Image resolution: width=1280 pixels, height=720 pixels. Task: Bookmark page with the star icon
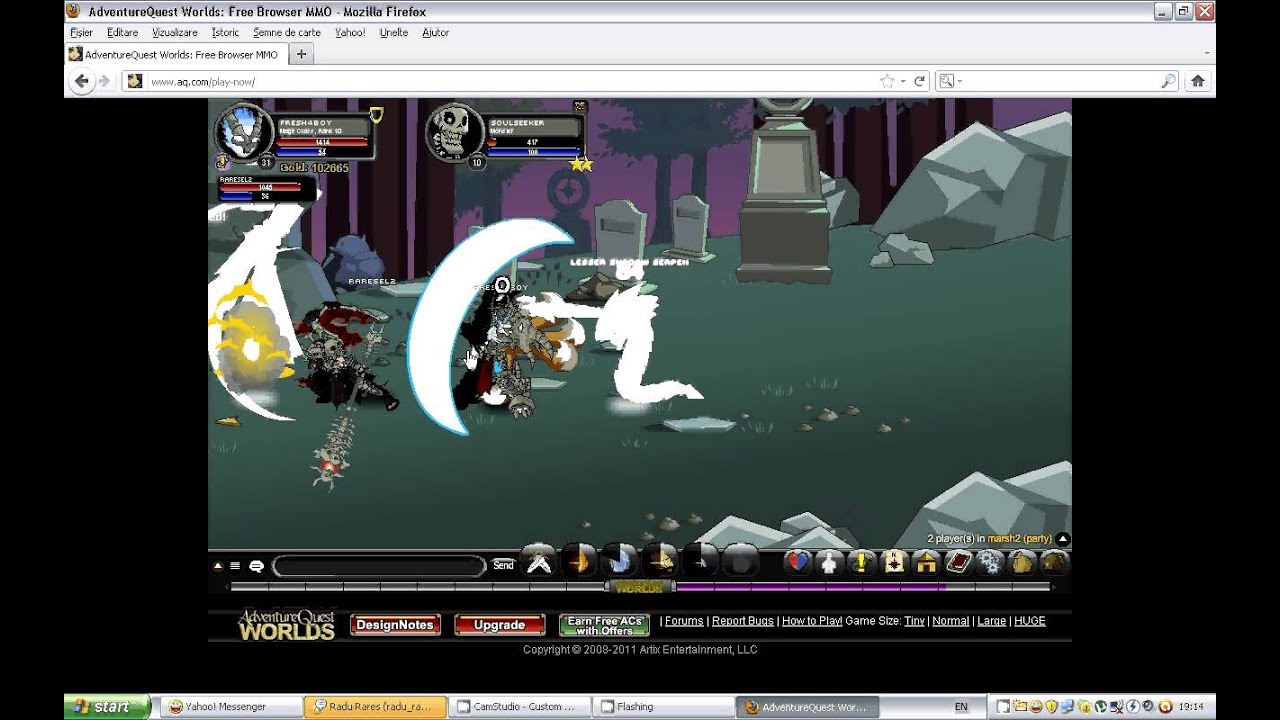pyautogui.click(x=886, y=82)
